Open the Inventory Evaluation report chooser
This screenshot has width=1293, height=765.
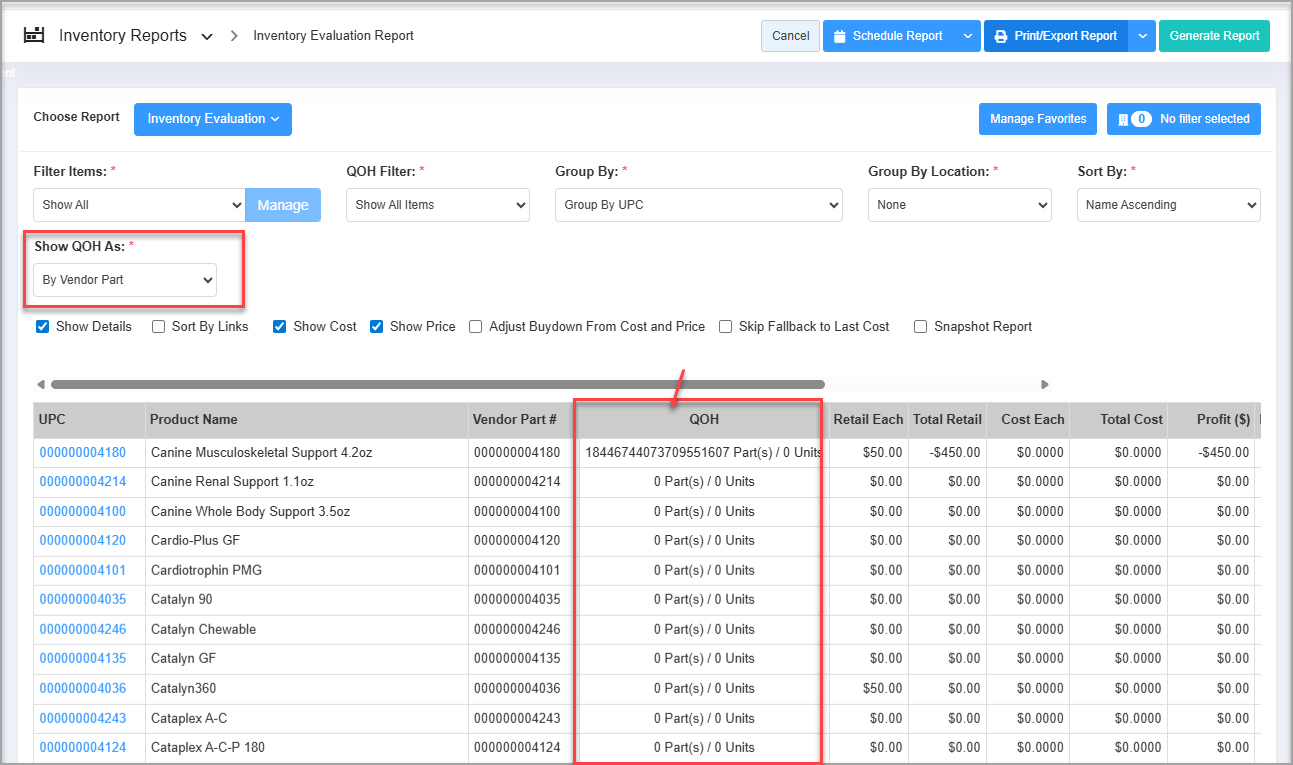(x=213, y=119)
